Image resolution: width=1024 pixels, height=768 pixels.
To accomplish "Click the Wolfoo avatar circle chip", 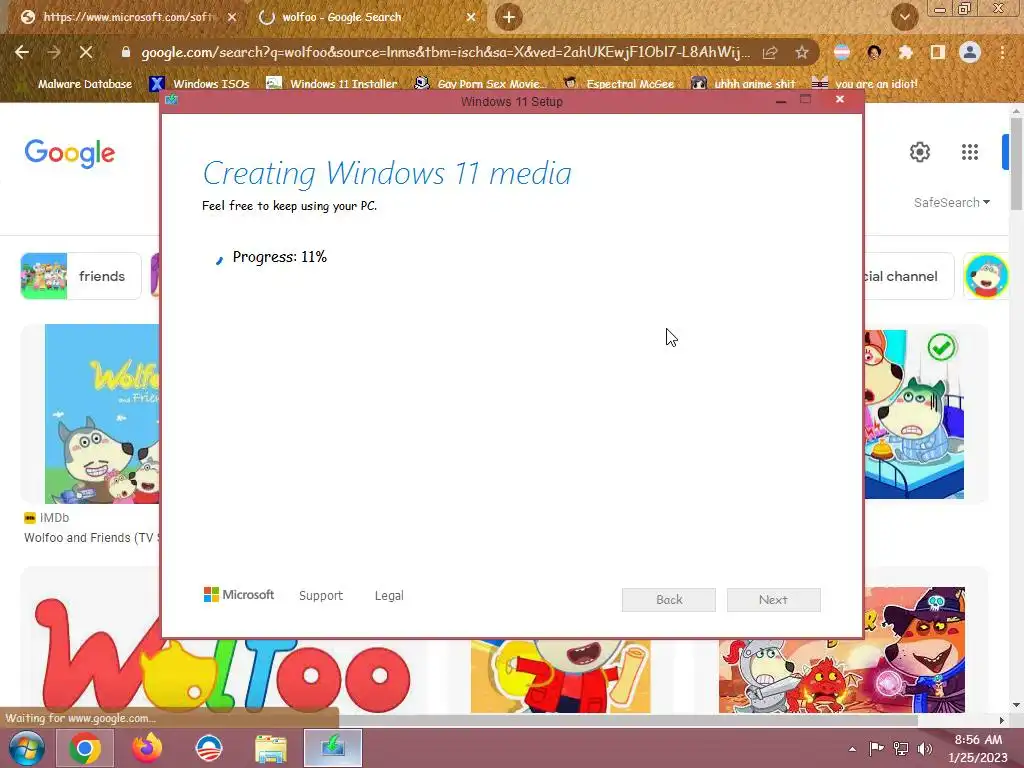I will tap(986, 276).
